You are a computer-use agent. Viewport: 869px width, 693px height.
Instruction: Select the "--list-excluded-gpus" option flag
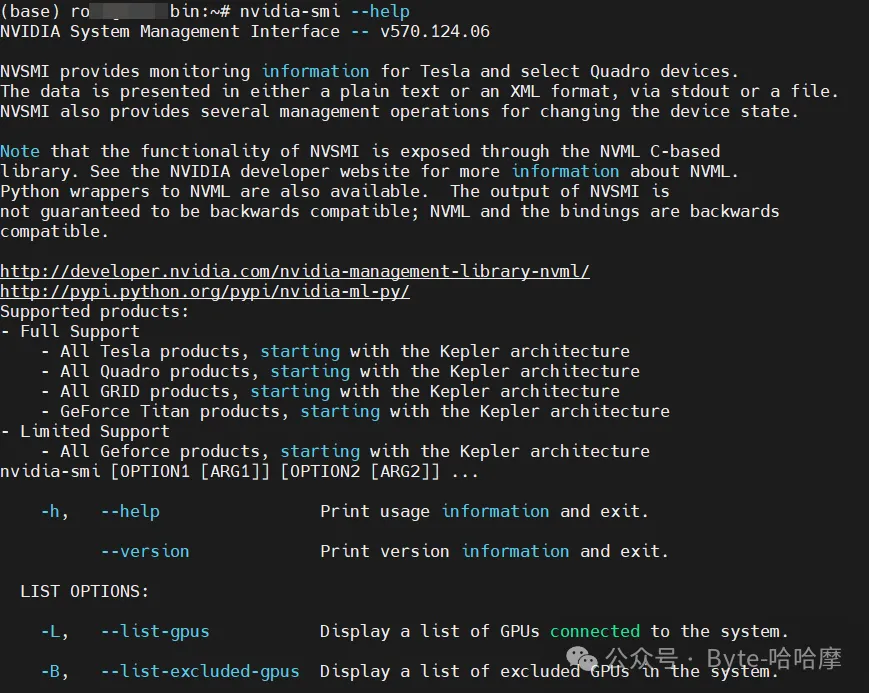200,671
